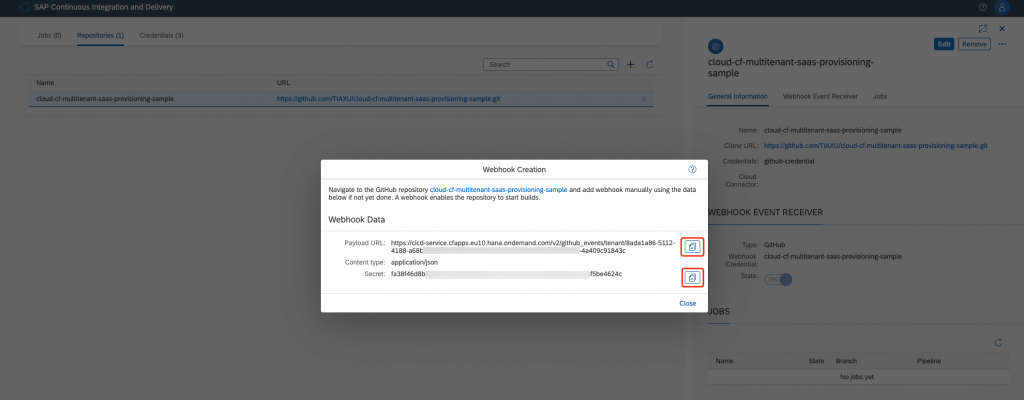Switch to the Jobs (0) tab

click(x=49, y=35)
